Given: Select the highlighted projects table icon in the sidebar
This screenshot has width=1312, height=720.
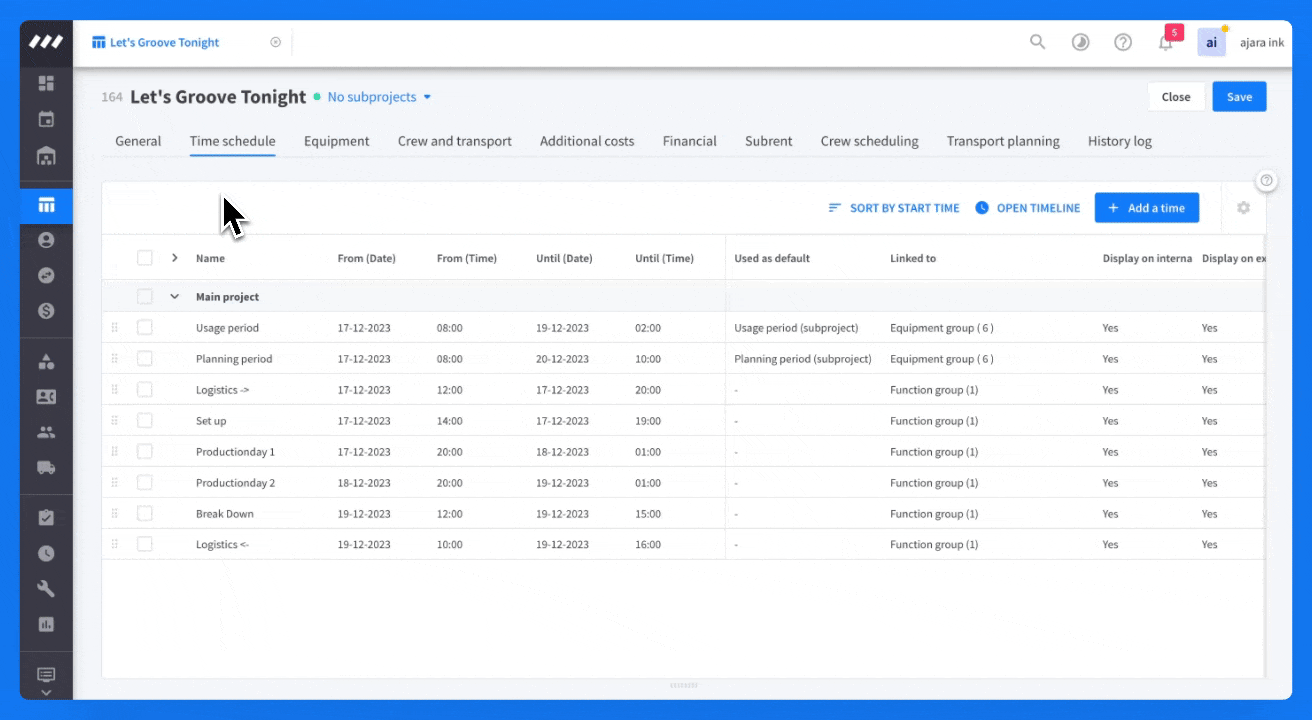Looking at the screenshot, I should (46, 206).
